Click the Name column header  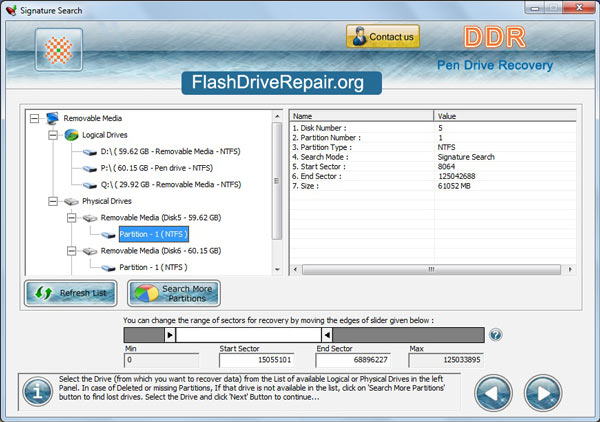pos(362,116)
